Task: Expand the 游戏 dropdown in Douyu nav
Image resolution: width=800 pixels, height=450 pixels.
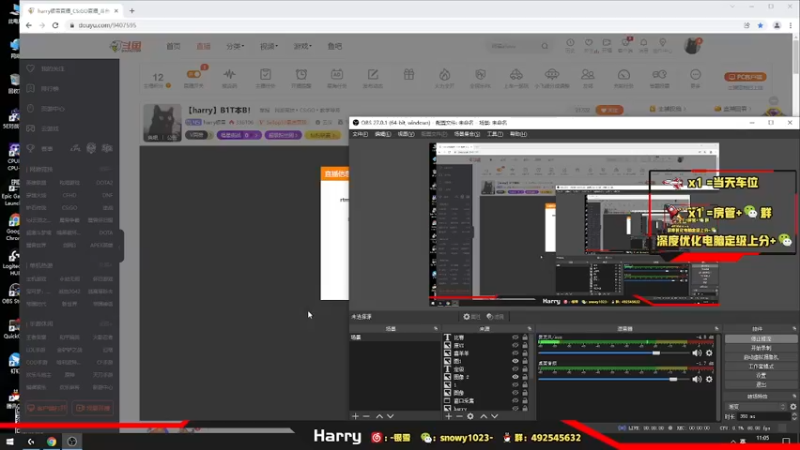Action: coord(303,46)
